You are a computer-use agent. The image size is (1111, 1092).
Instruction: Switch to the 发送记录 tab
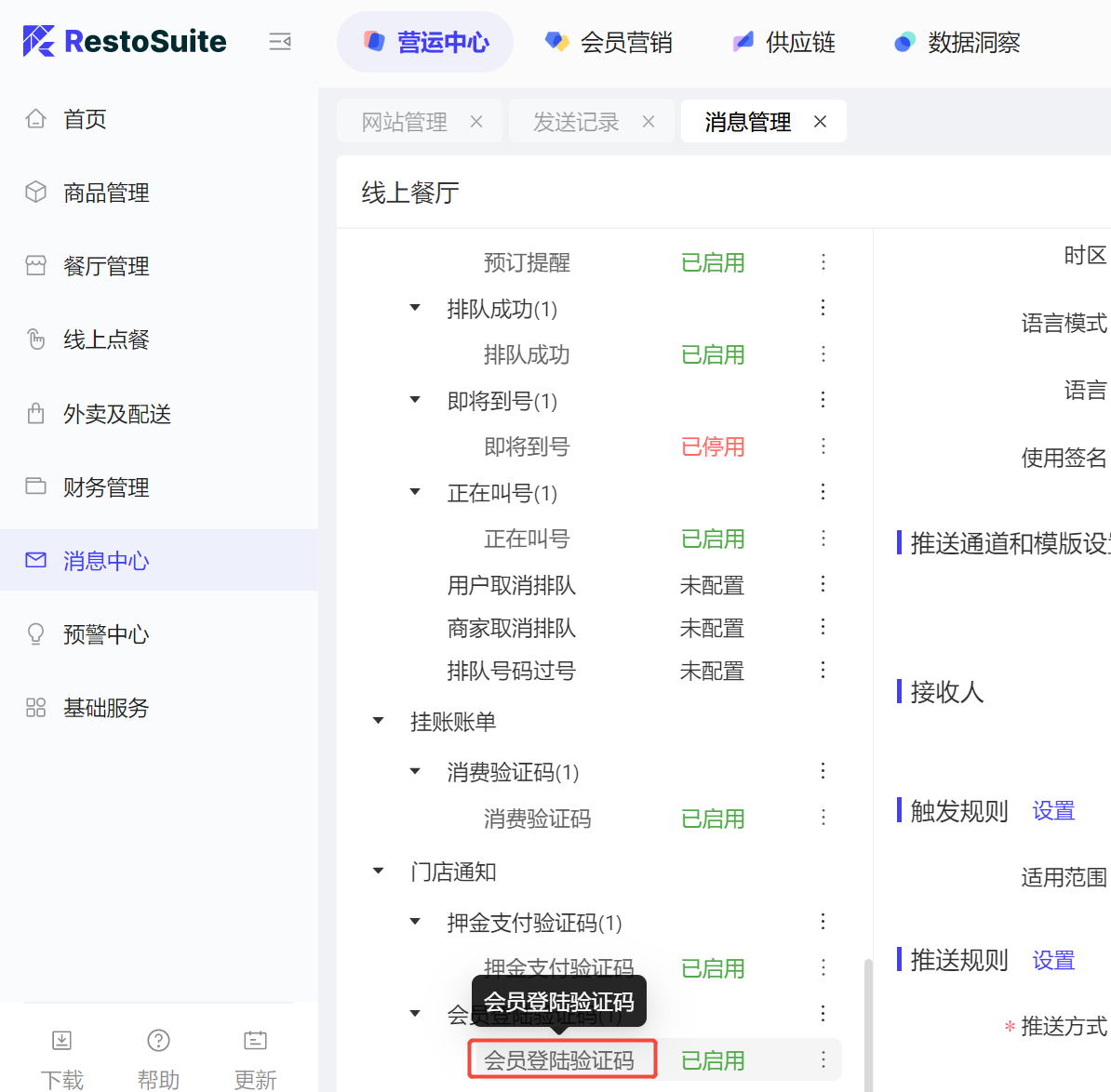(x=576, y=122)
